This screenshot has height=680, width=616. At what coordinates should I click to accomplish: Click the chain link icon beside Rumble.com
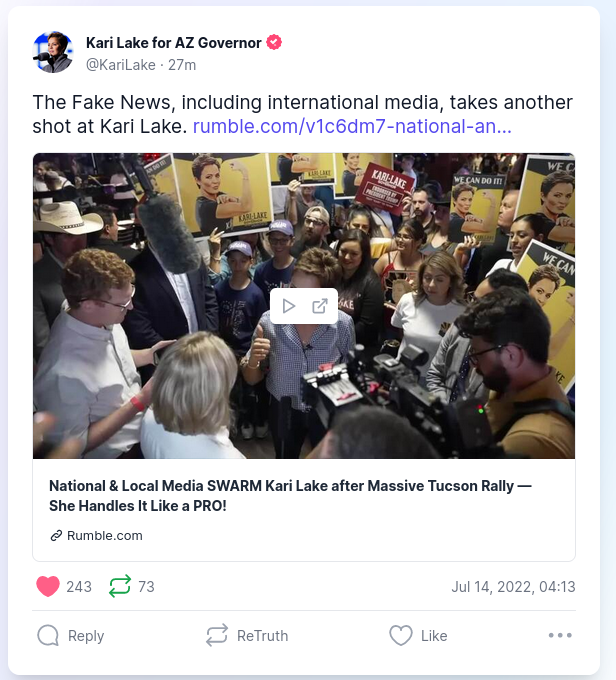coord(56,536)
